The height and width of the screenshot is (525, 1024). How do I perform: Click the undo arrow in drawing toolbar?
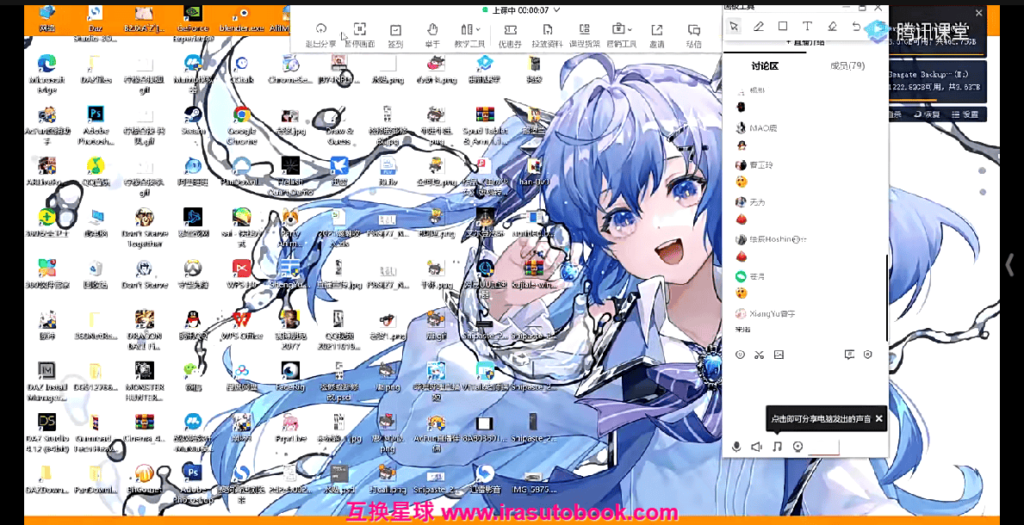[x=856, y=26]
